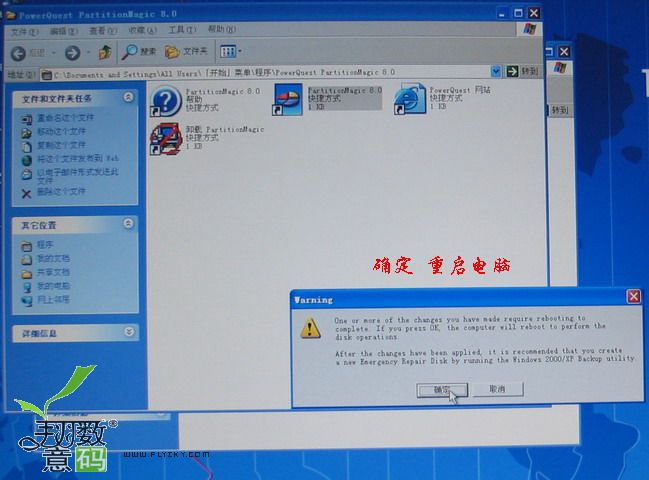Go up one folder level icon

pos(105,52)
